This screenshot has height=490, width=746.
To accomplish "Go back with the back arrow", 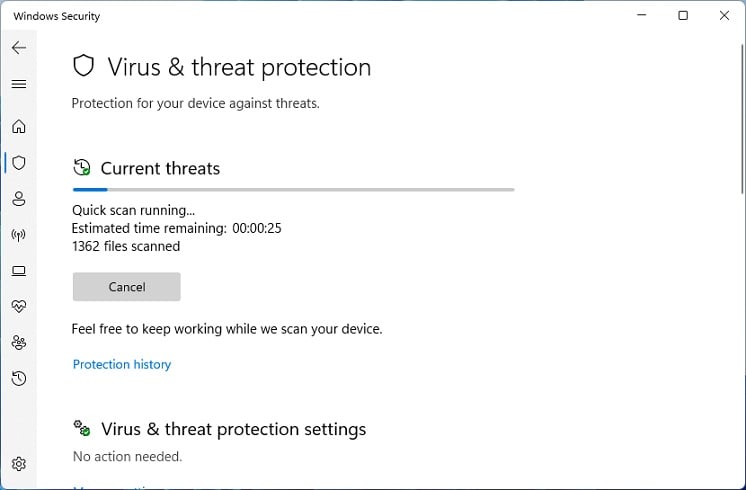I will [19, 48].
